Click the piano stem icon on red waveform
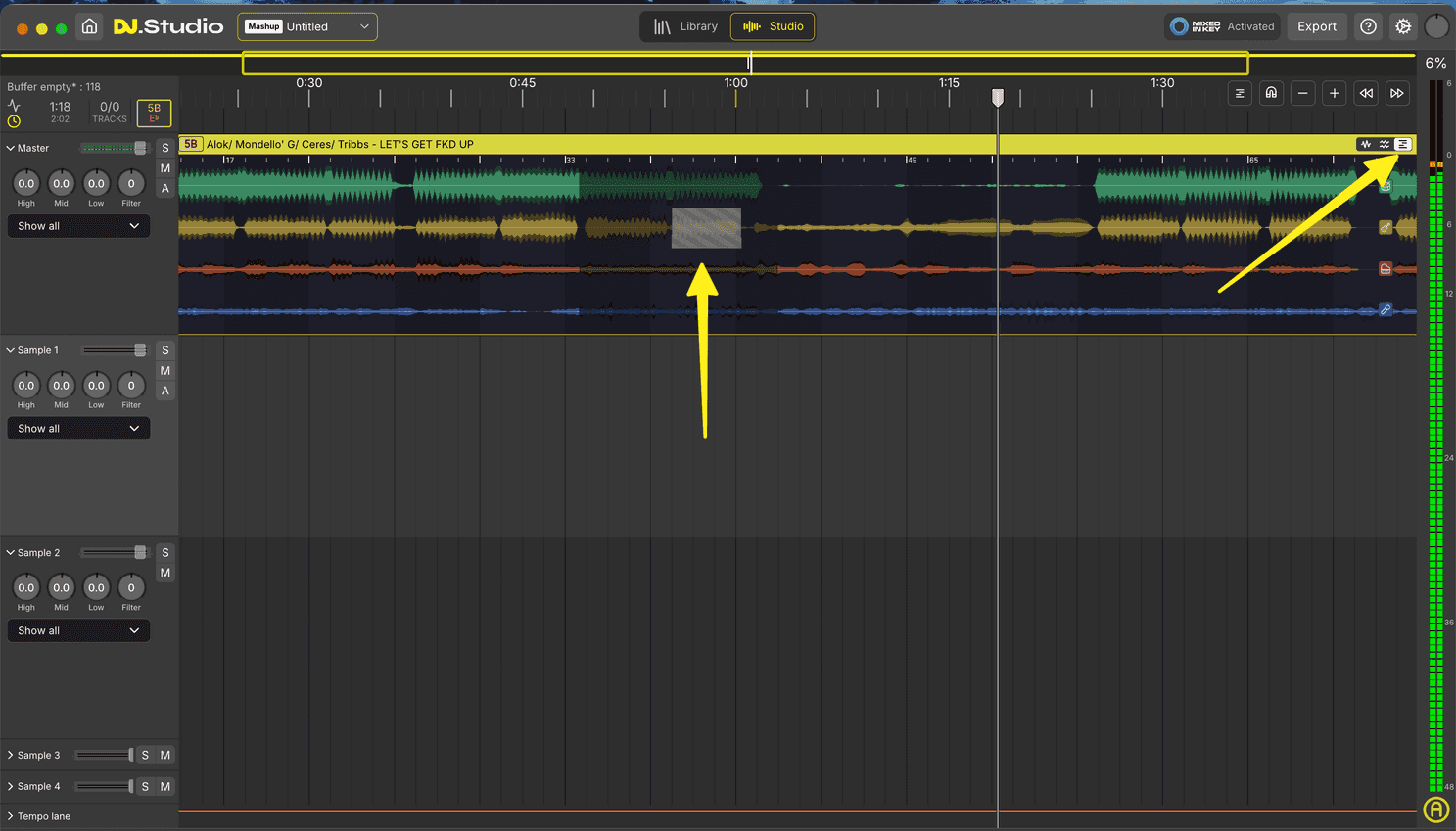This screenshot has width=1456, height=831. point(1385,268)
